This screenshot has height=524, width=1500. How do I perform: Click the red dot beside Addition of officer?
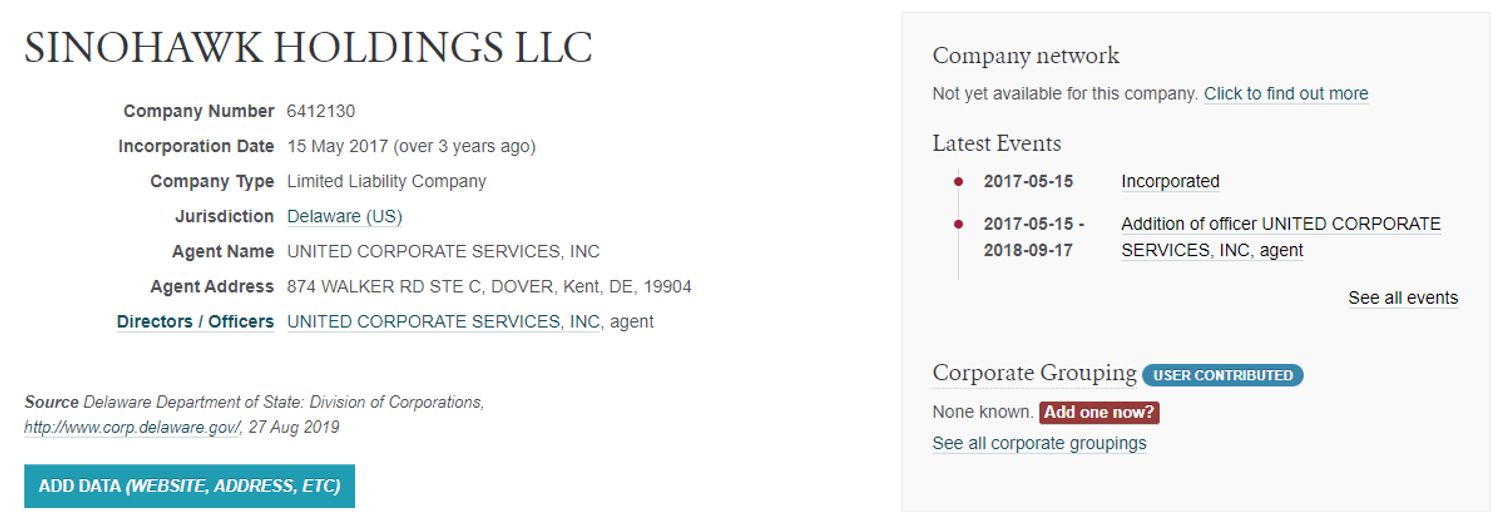click(x=958, y=224)
